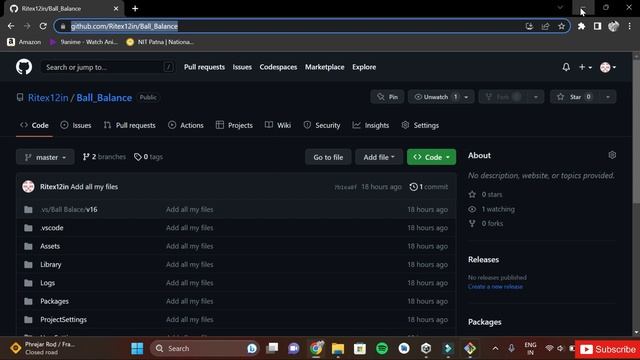The width and height of the screenshot is (640, 360).
Task: Open the Amazon bookmark
Action: (24, 42)
